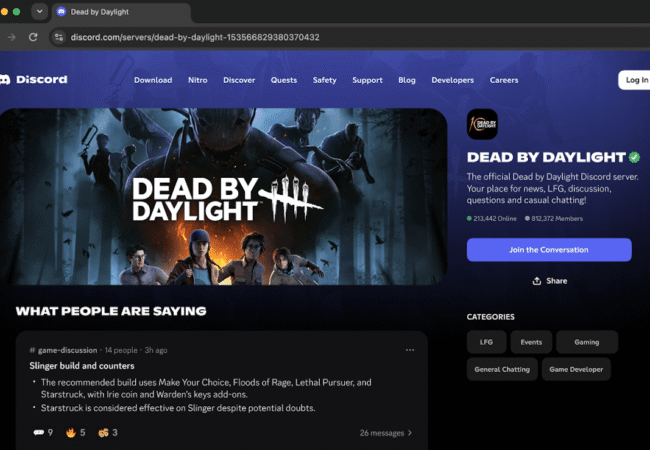Image resolution: width=650 pixels, height=450 pixels.
Task: Open the Nitro menu item
Action: pos(198,80)
